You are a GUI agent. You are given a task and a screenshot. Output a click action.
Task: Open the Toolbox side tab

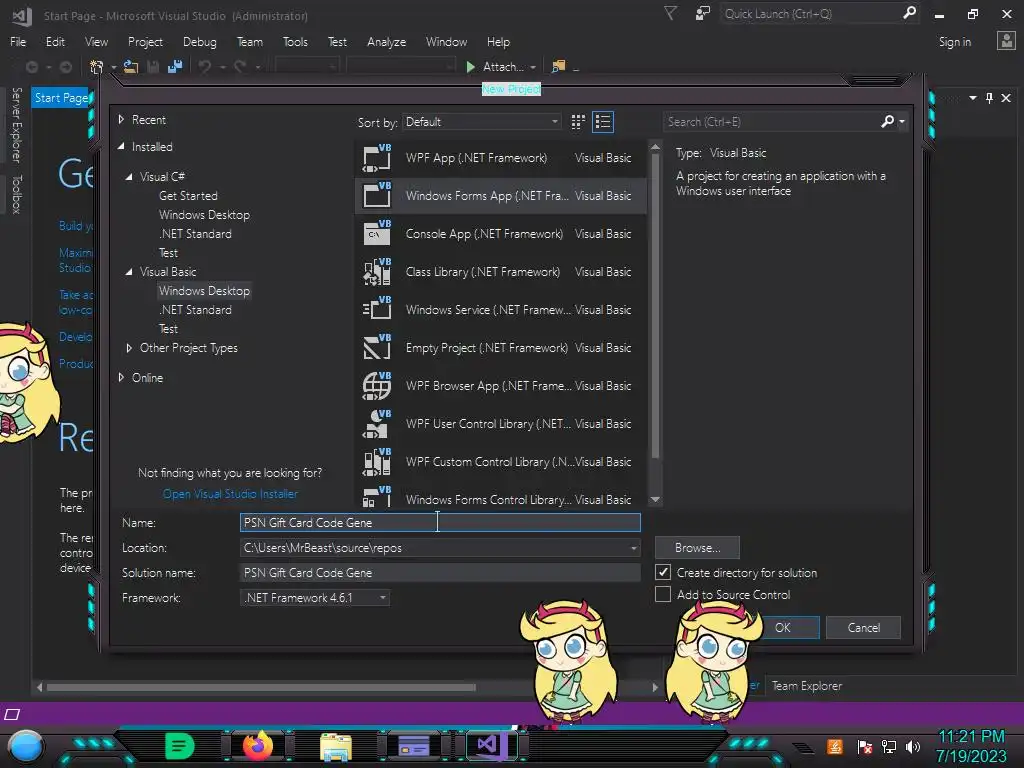tap(17, 194)
